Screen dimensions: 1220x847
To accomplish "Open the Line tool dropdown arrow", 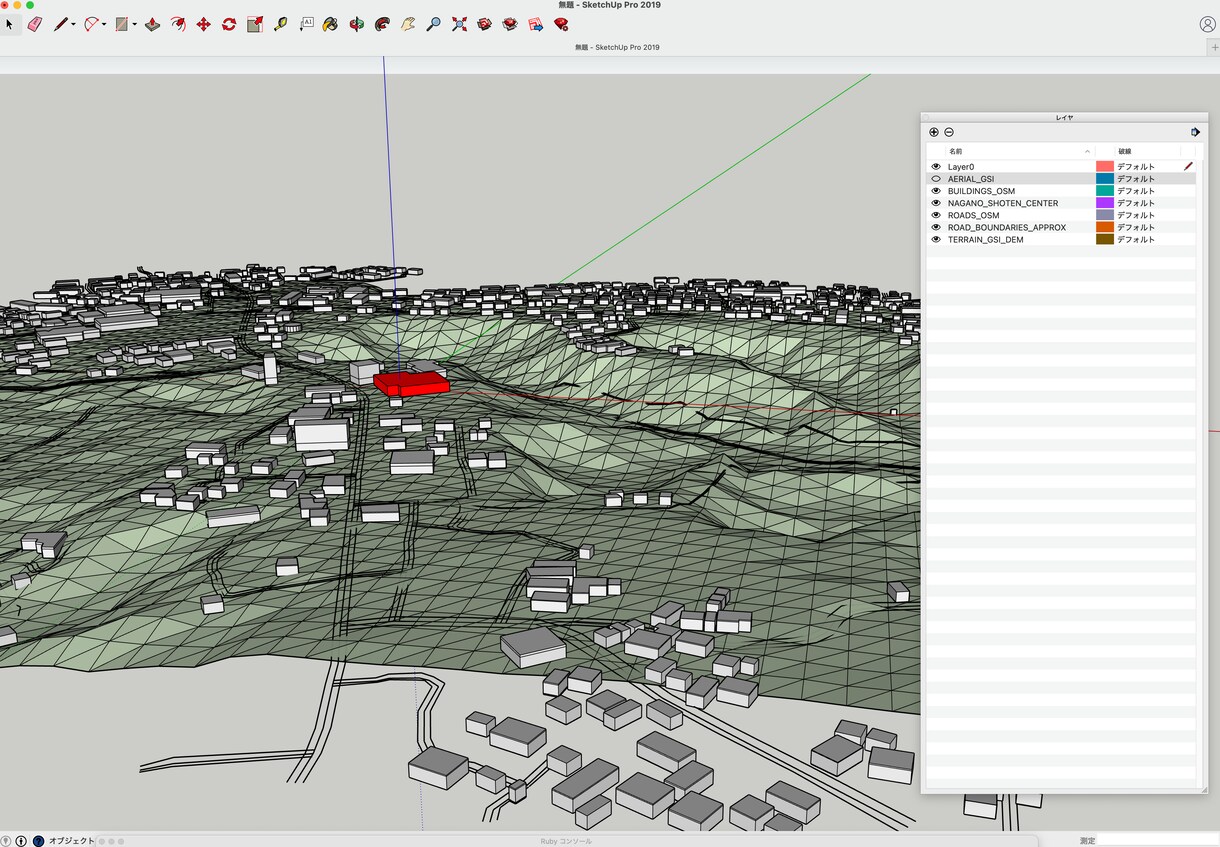I will click(x=74, y=25).
